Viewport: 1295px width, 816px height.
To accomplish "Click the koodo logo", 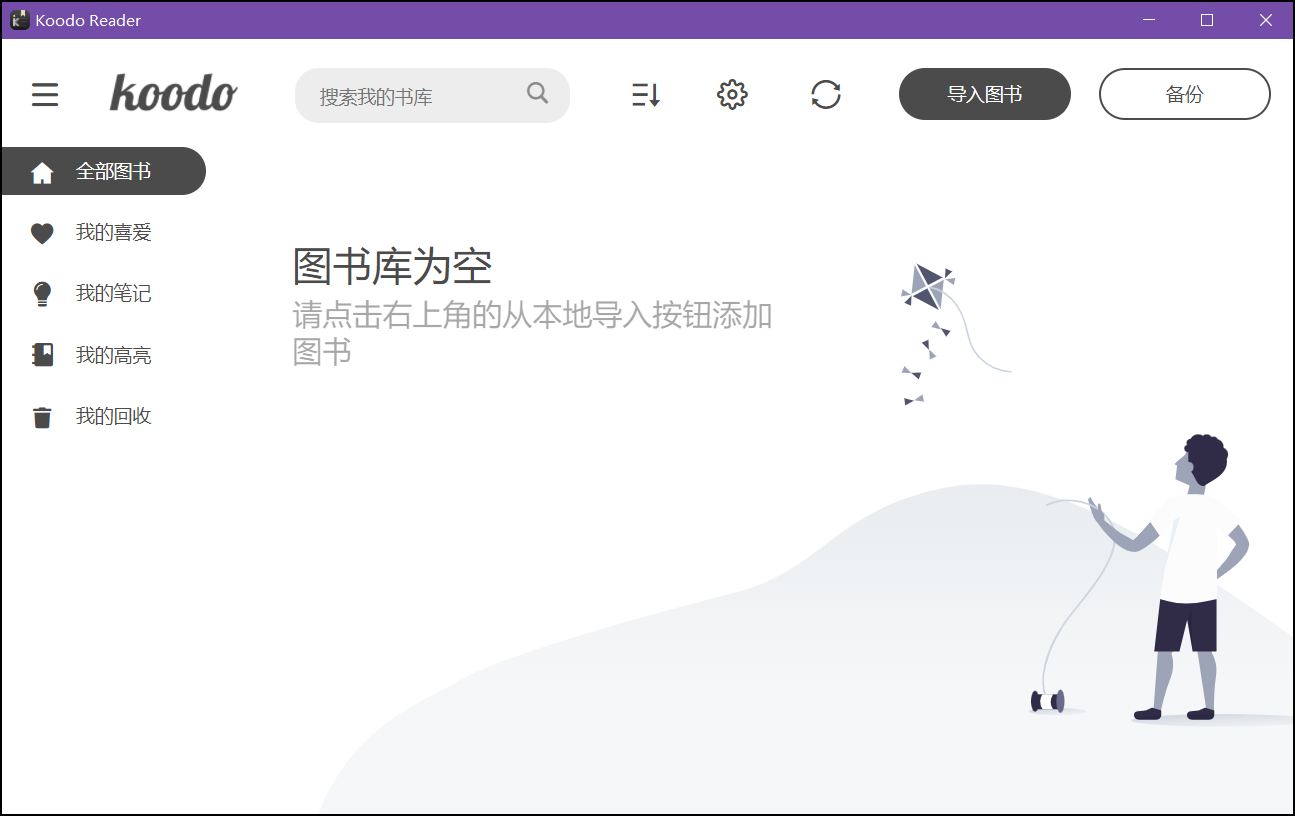I will tap(173, 93).
